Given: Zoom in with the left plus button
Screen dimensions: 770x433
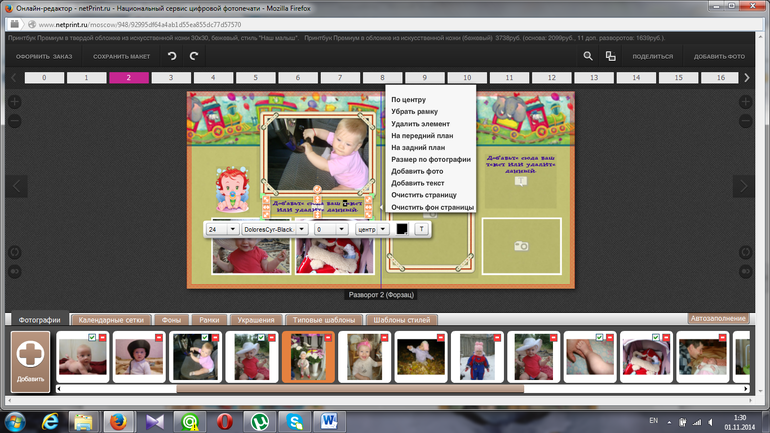Looking at the screenshot, I should click(x=15, y=102).
